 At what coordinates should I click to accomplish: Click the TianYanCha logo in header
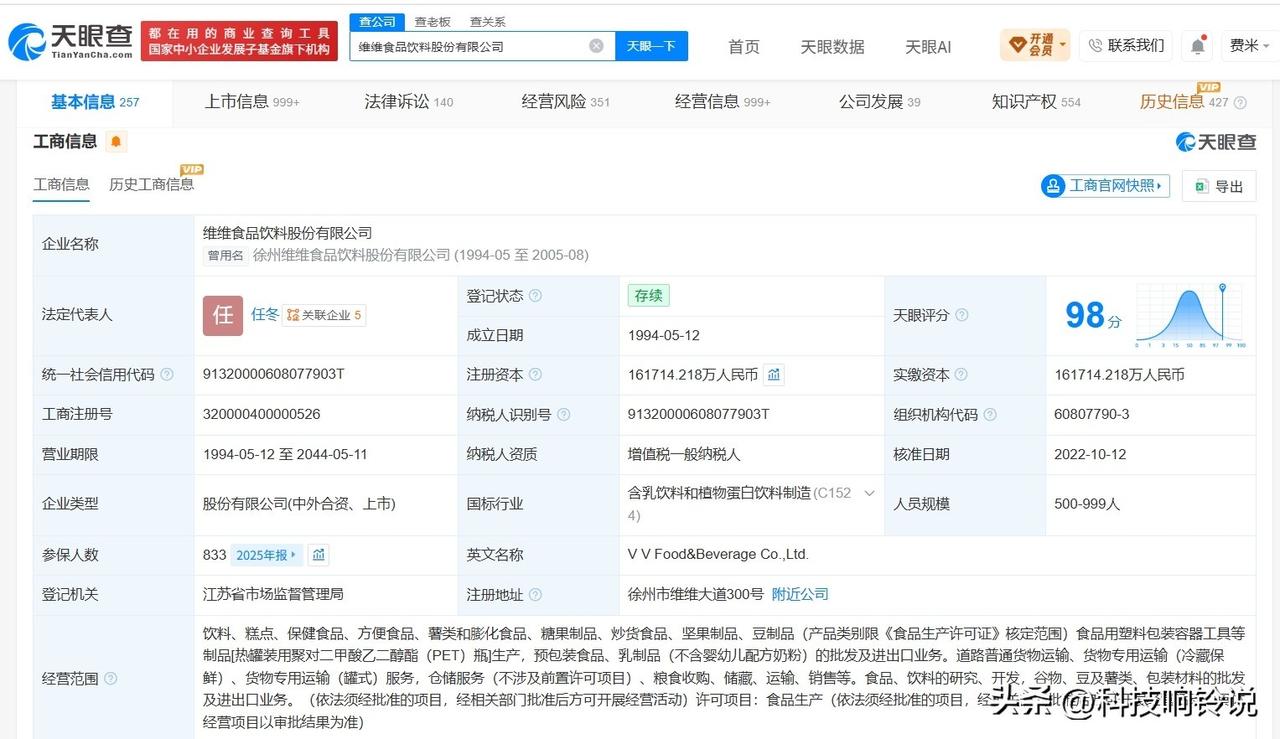coord(70,41)
